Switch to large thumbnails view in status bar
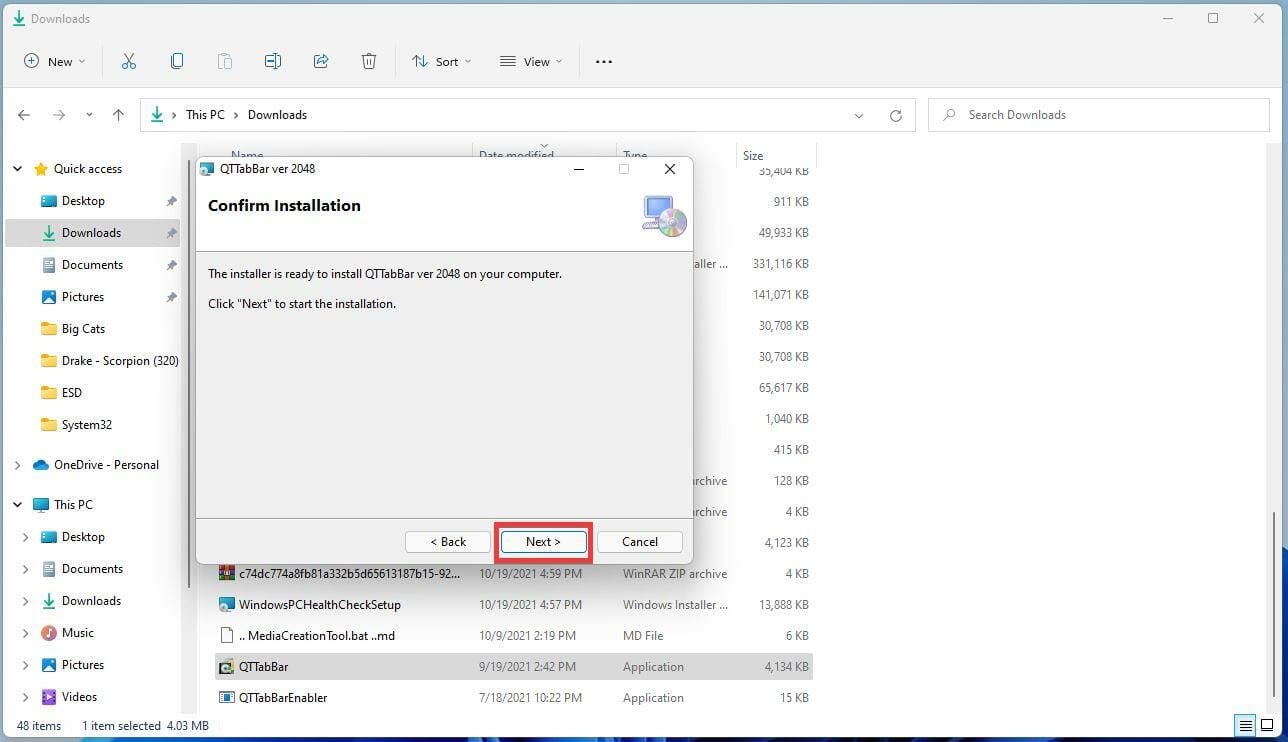The height and width of the screenshot is (742, 1288). (x=1266, y=725)
